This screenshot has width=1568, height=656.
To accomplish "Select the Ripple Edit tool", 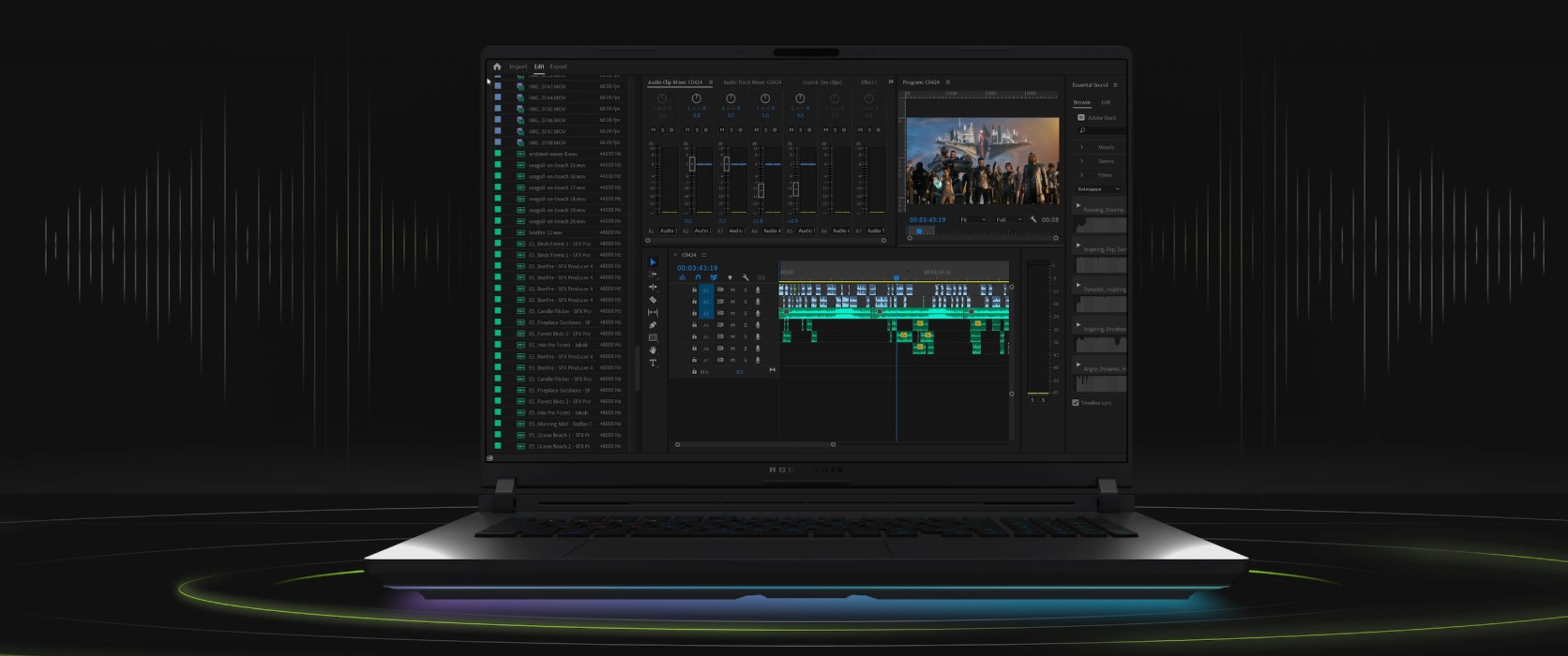I will (x=653, y=287).
